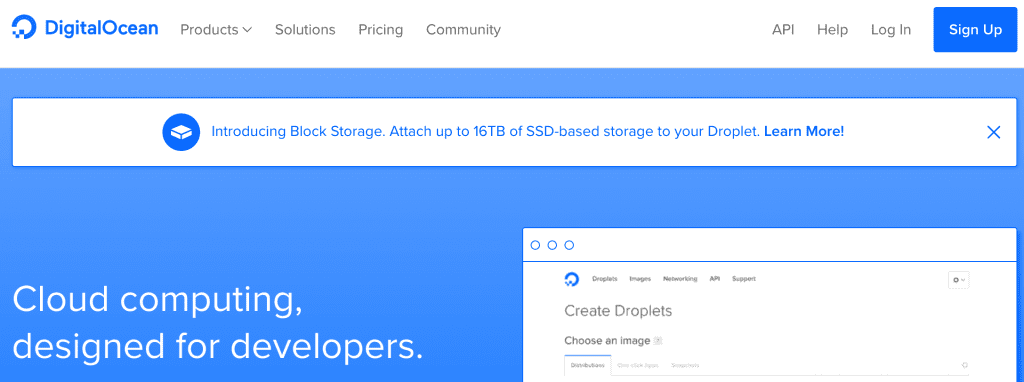Expand the Products dropdown menu
Screen dimensions: 1024x382
pos(216,30)
